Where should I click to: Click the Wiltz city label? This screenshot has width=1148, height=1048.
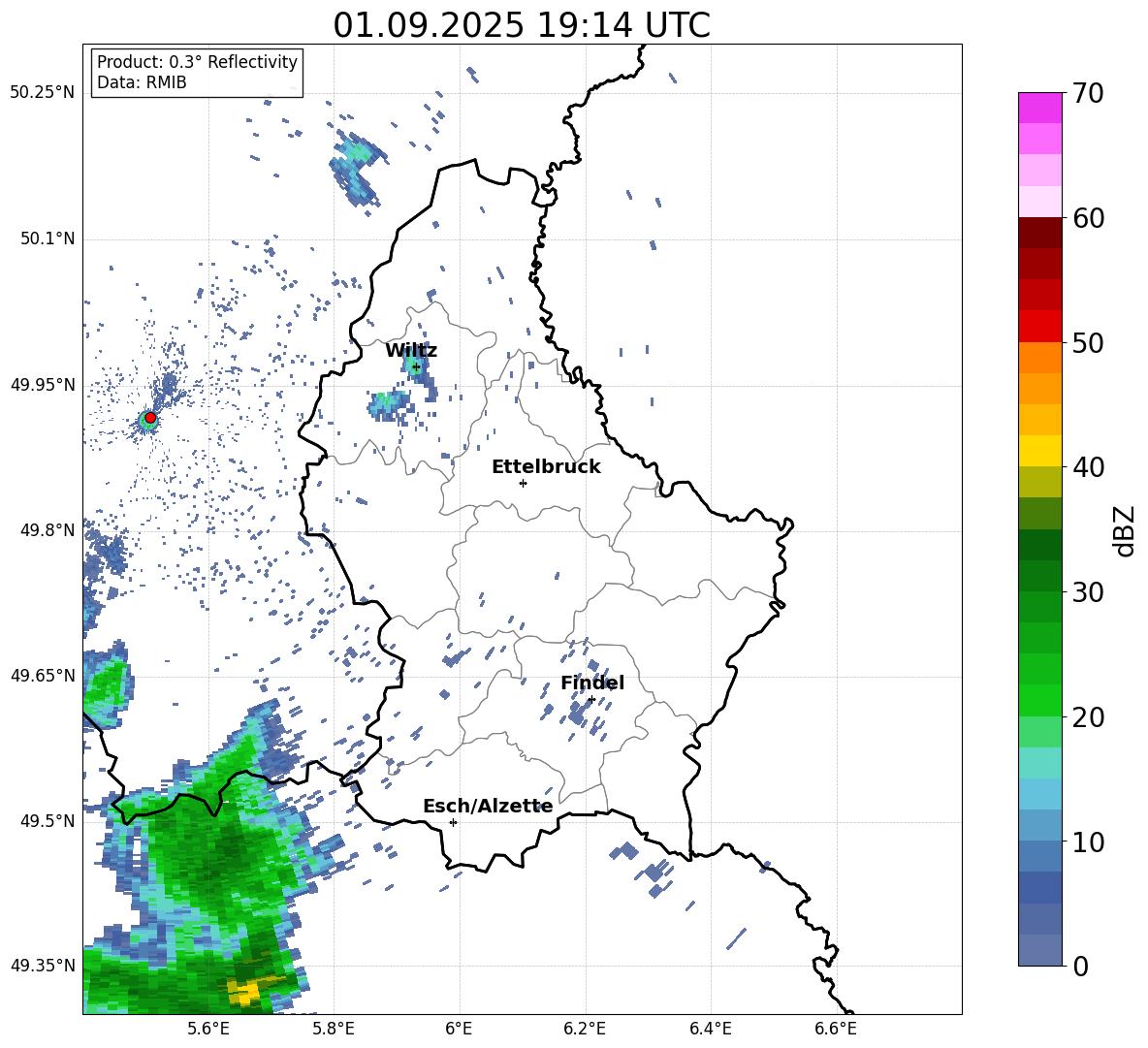coord(411,351)
